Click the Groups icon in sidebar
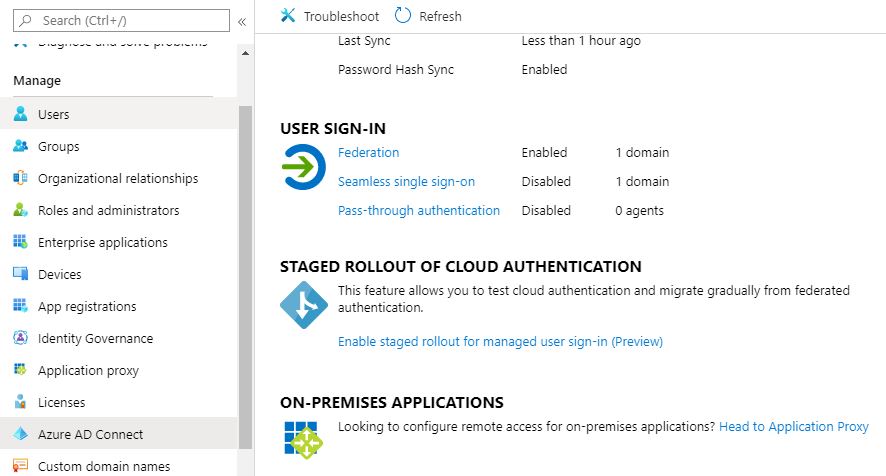The image size is (886, 476). 20,146
